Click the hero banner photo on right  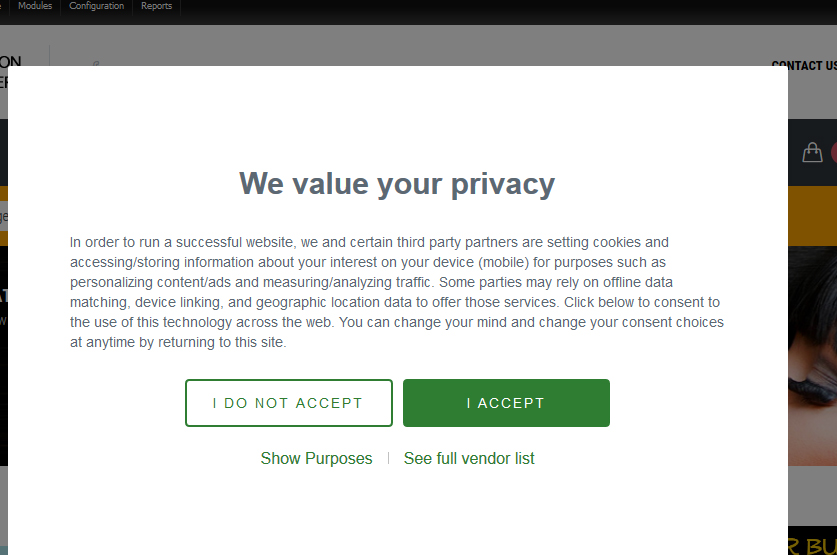point(812,350)
